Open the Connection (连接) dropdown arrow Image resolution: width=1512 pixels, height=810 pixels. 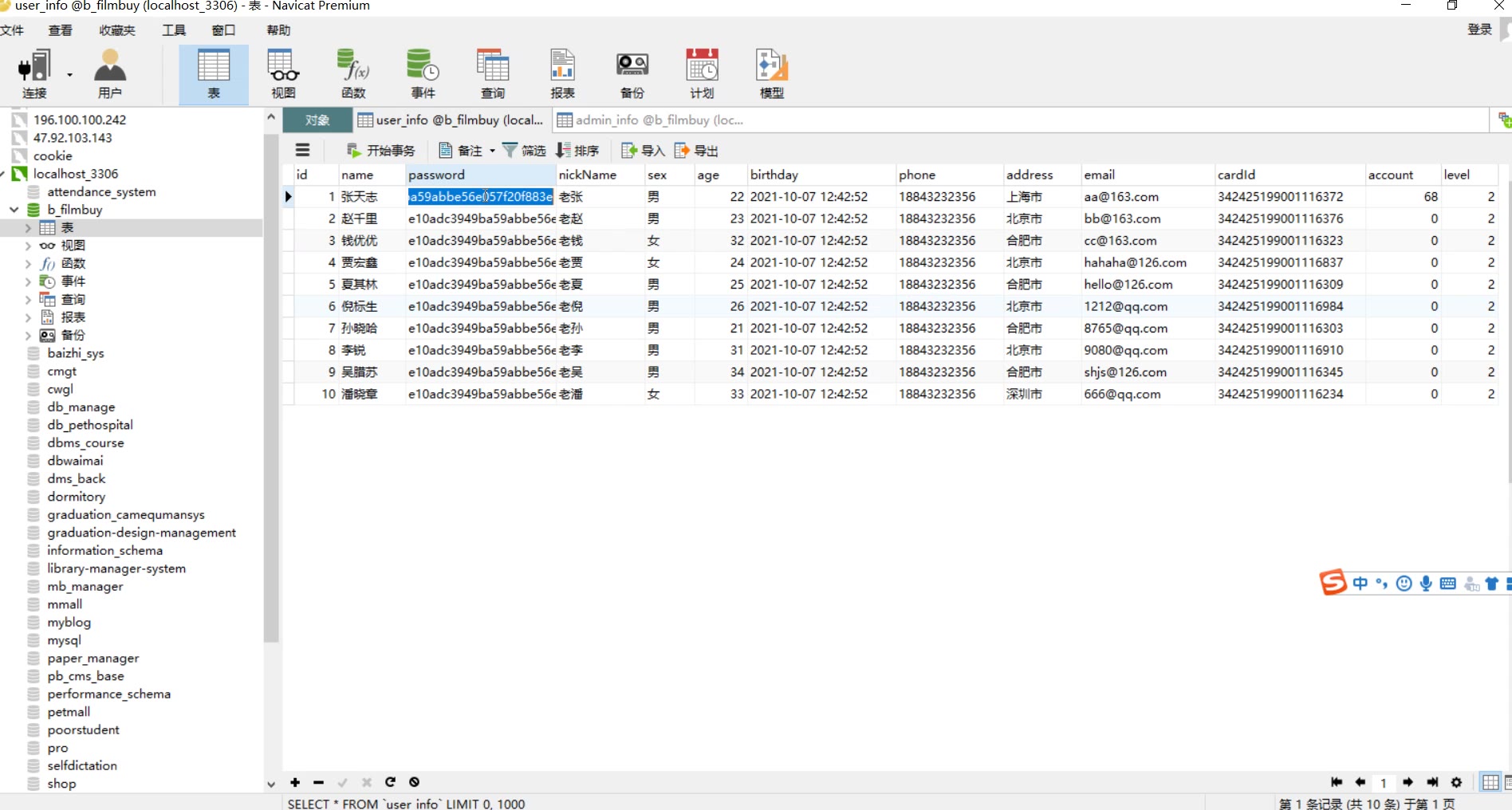tap(69, 75)
